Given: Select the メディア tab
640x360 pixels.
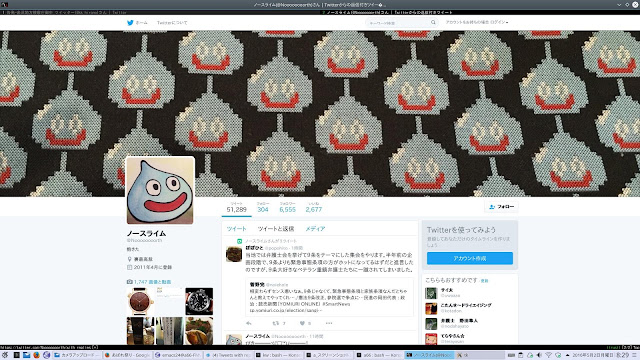Looking at the screenshot, I should click(316, 229).
